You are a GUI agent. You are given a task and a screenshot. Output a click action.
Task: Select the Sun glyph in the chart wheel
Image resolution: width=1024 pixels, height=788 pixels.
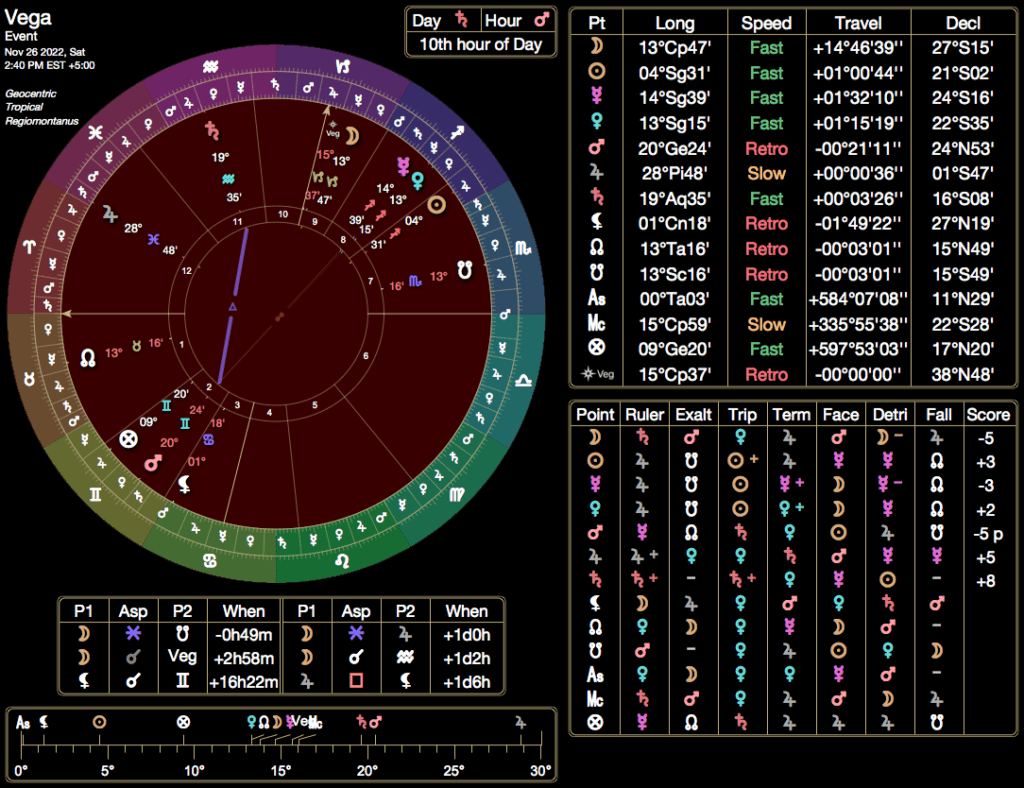pos(436,204)
